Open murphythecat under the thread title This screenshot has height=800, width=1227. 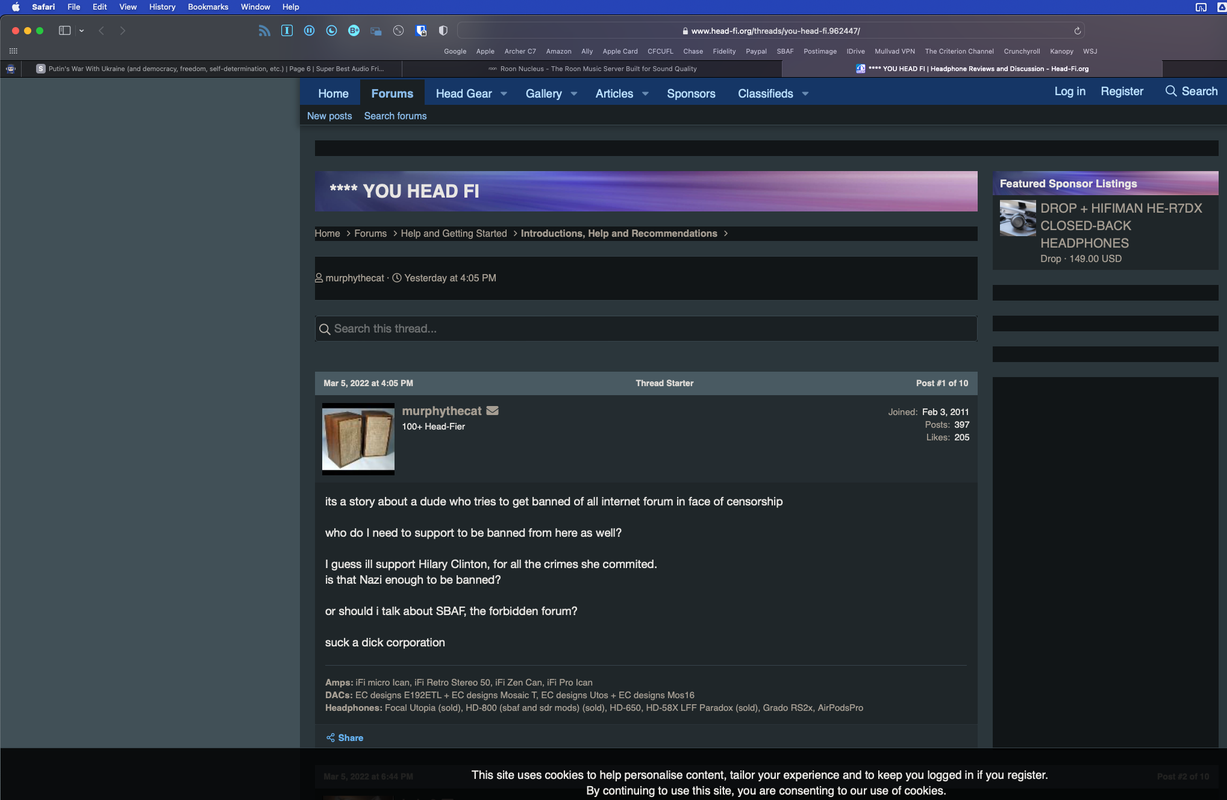[x=355, y=278]
